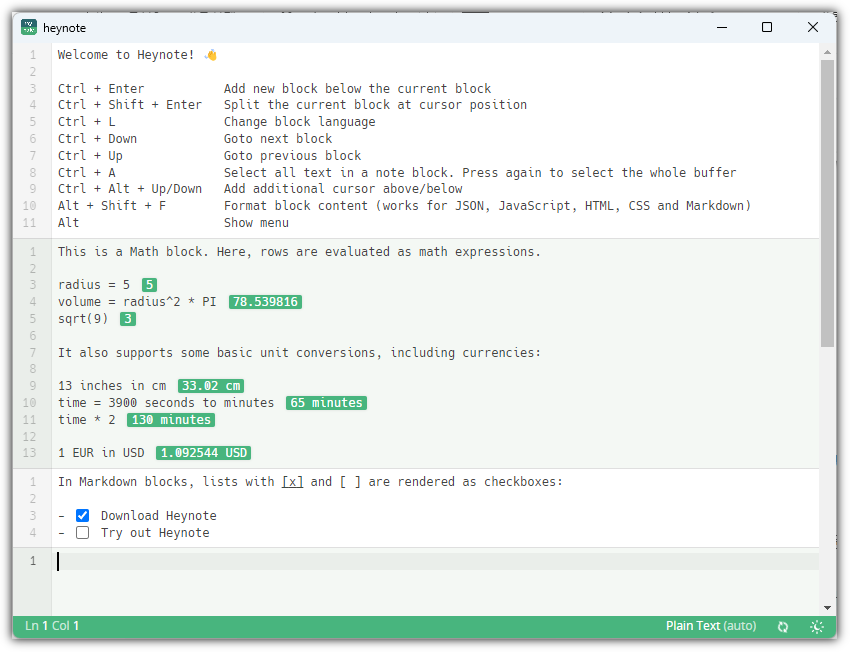Click the 1.092544 USD result badge
The height and width of the screenshot is (652, 850).
[203, 453]
